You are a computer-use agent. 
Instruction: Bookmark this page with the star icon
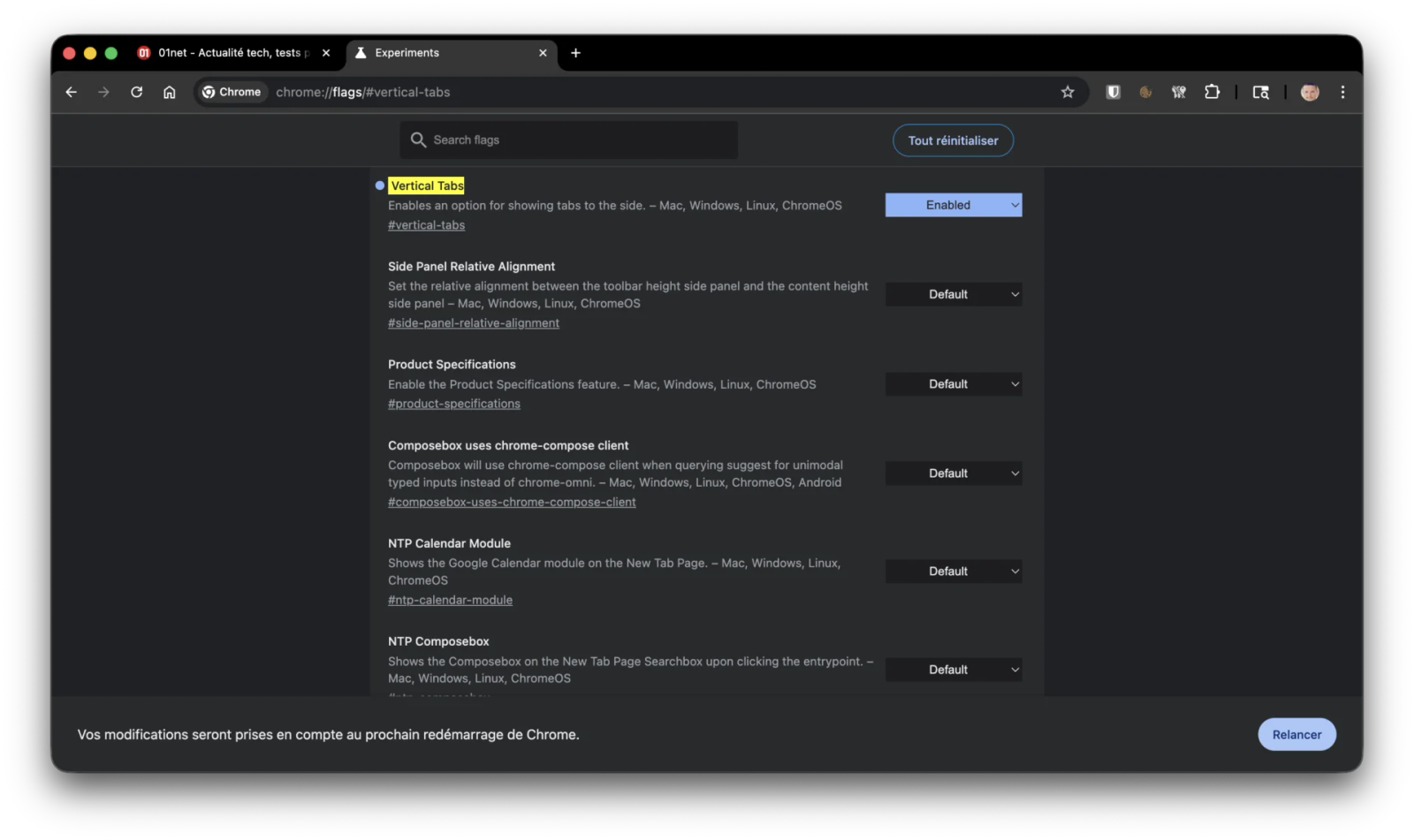click(1068, 92)
